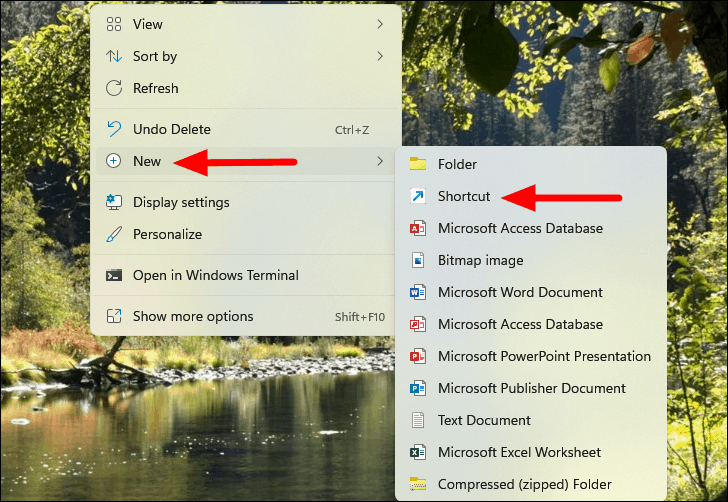Click the grid icon beside View
The image size is (728, 502).
point(114,24)
